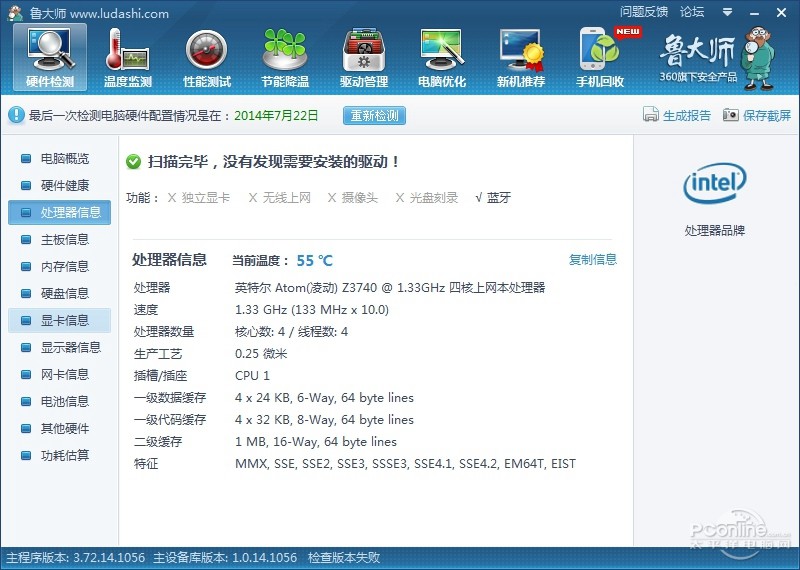Click the 1.33 GHz speed value
Image resolution: width=800 pixels, height=570 pixels.
coord(312,310)
